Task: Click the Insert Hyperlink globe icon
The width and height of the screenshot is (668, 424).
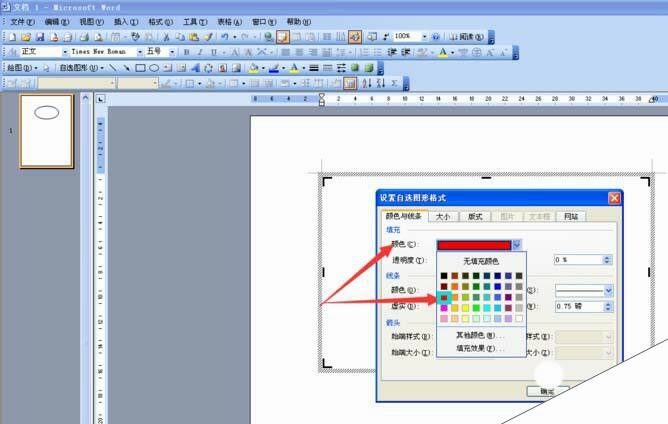Action: pyautogui.click(x=268, y=37)
